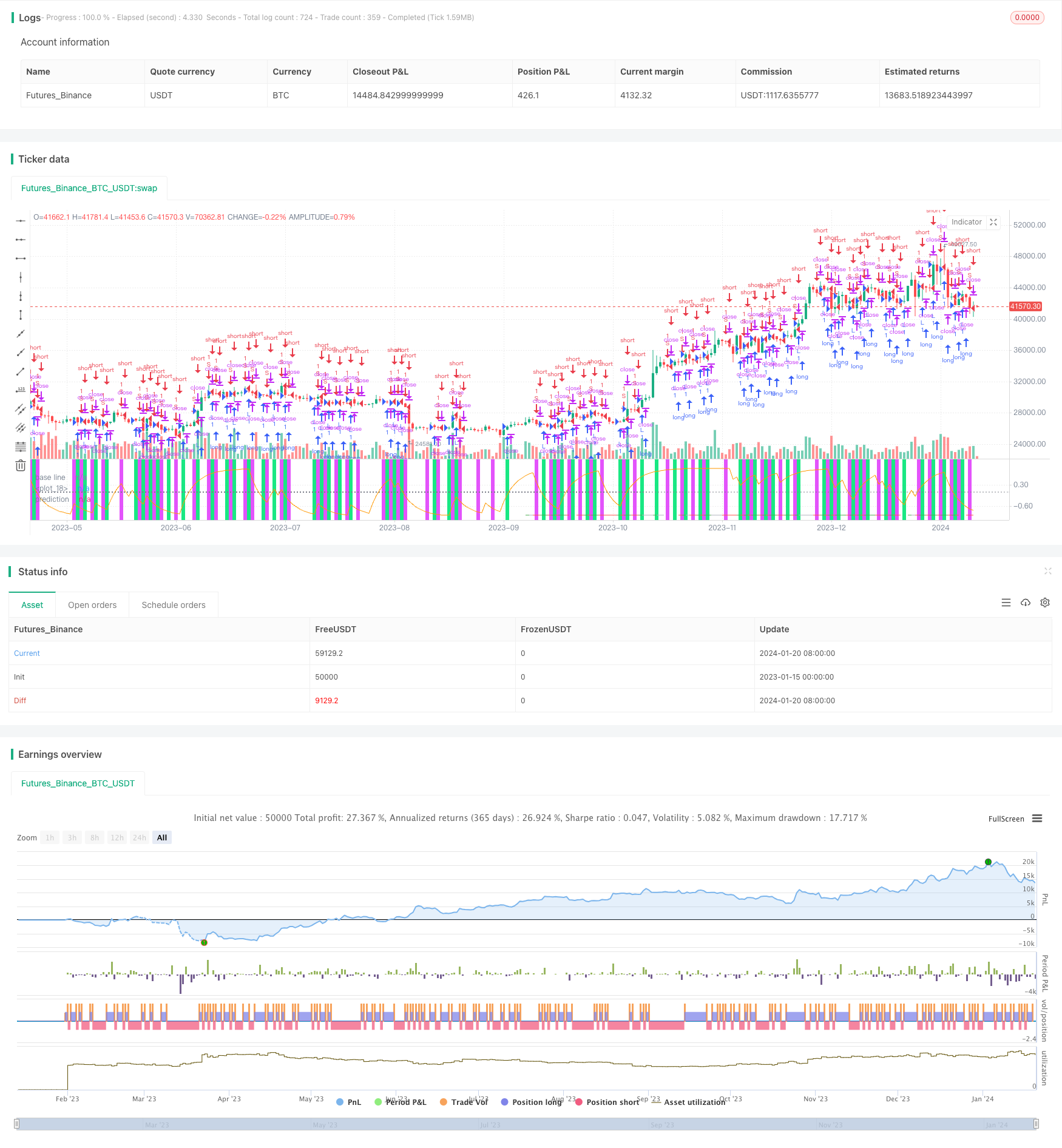Open the gear settings in Status info
The height and width of the screenshot is (1148, 1062).
pyautogui.click(x=1045, y=603)
